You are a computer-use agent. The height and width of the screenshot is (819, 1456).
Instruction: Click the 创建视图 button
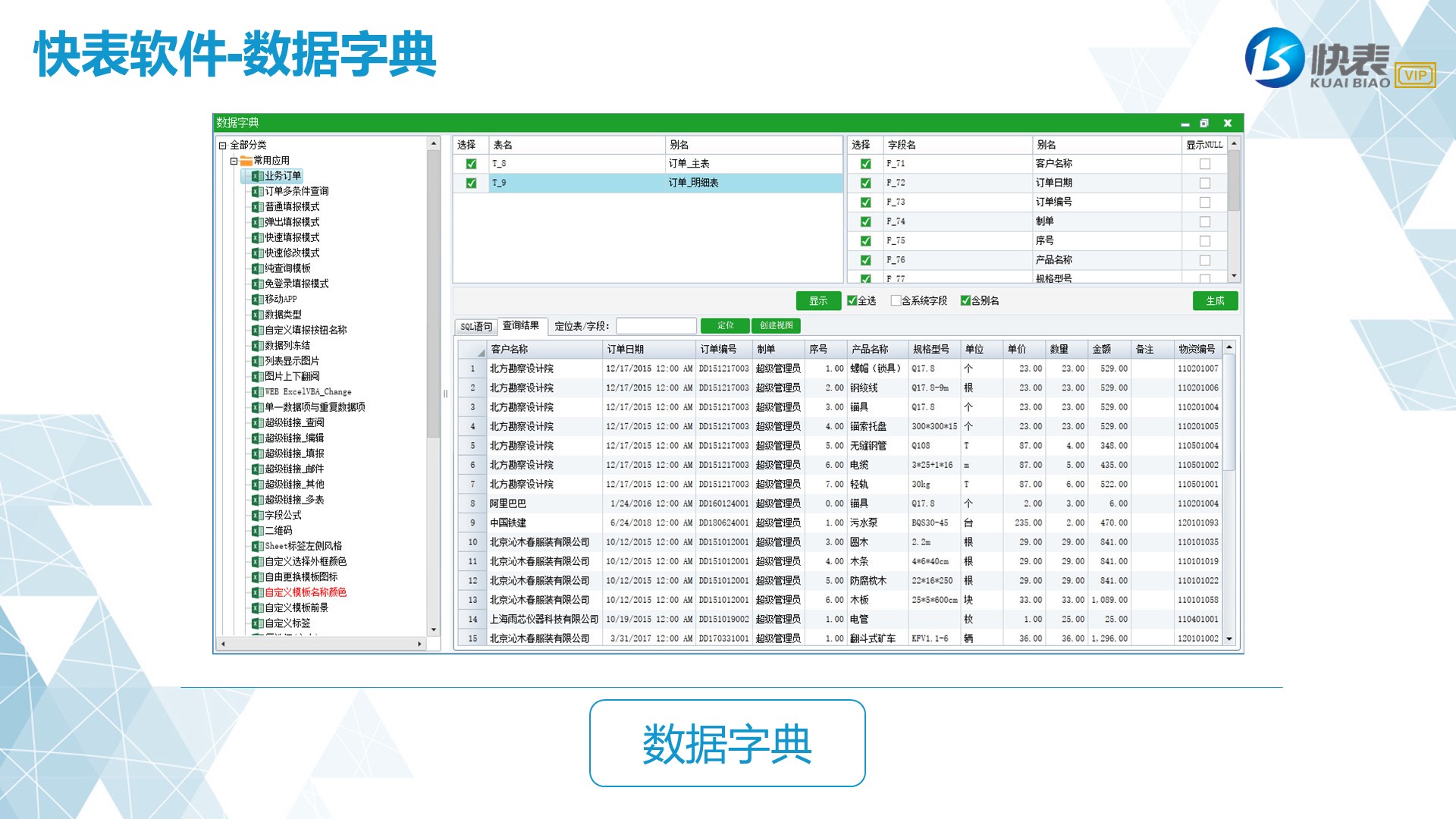[776, 326]
